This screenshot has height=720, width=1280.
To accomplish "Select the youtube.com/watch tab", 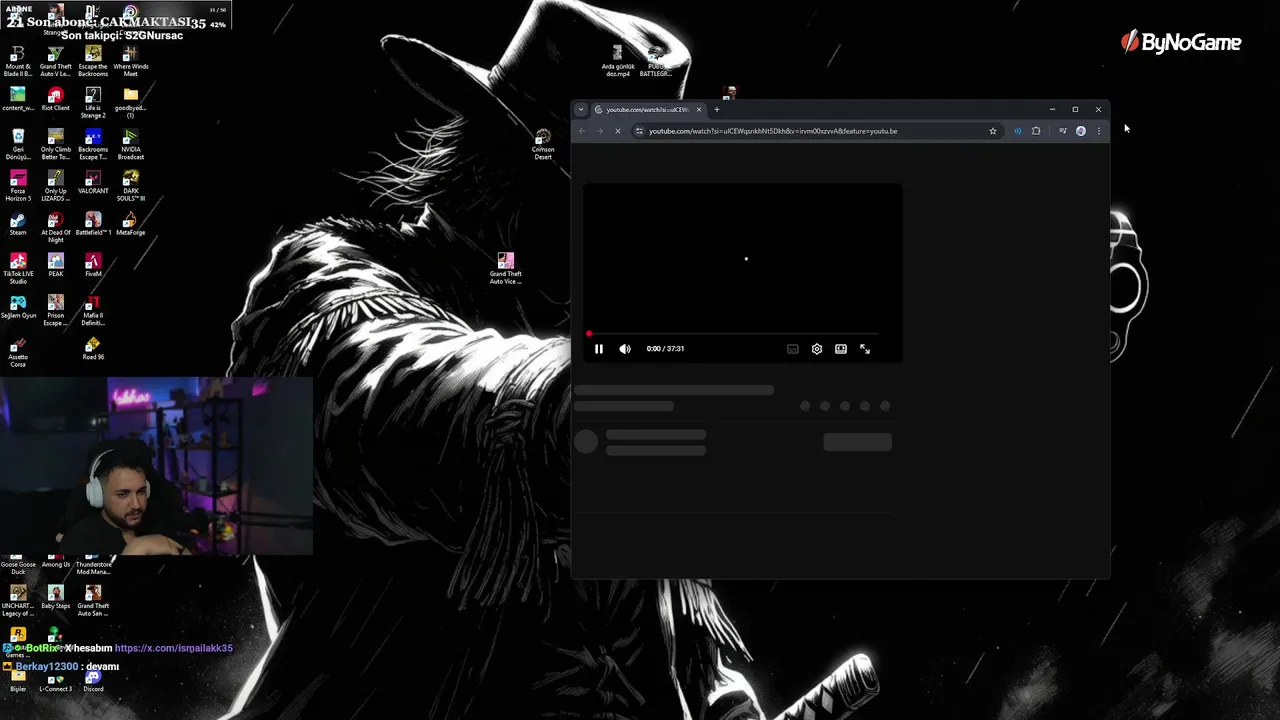I will pos(648,110).
